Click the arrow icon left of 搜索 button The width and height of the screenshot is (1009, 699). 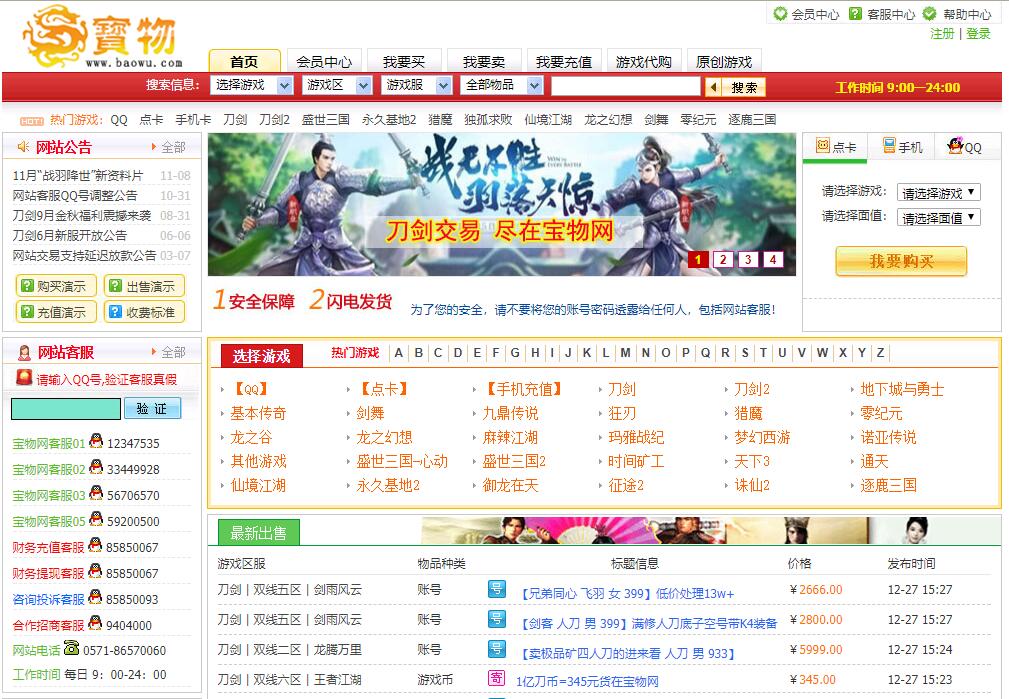coord(713,87)
